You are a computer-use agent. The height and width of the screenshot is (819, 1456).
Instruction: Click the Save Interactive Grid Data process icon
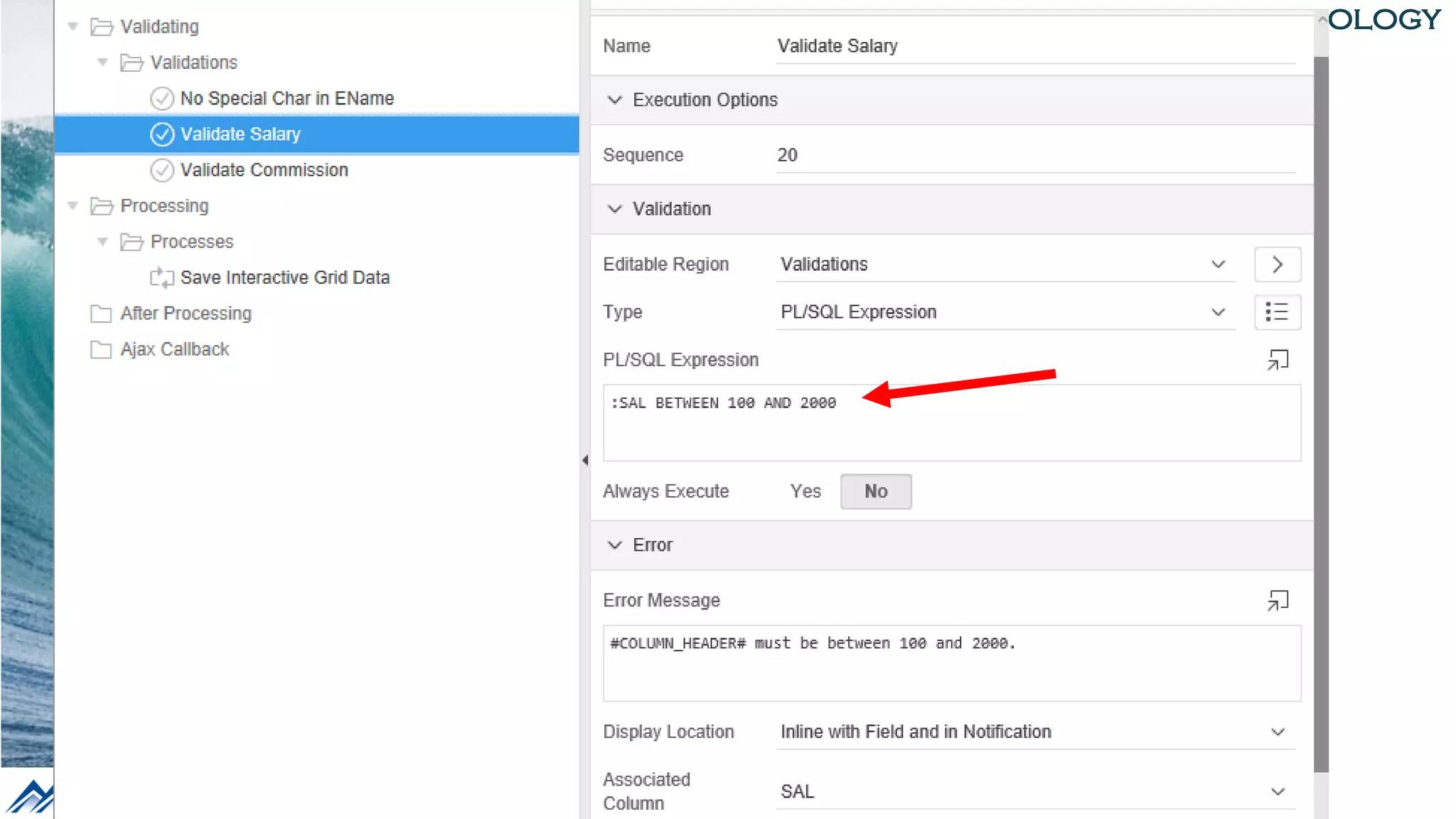(162, 277)
